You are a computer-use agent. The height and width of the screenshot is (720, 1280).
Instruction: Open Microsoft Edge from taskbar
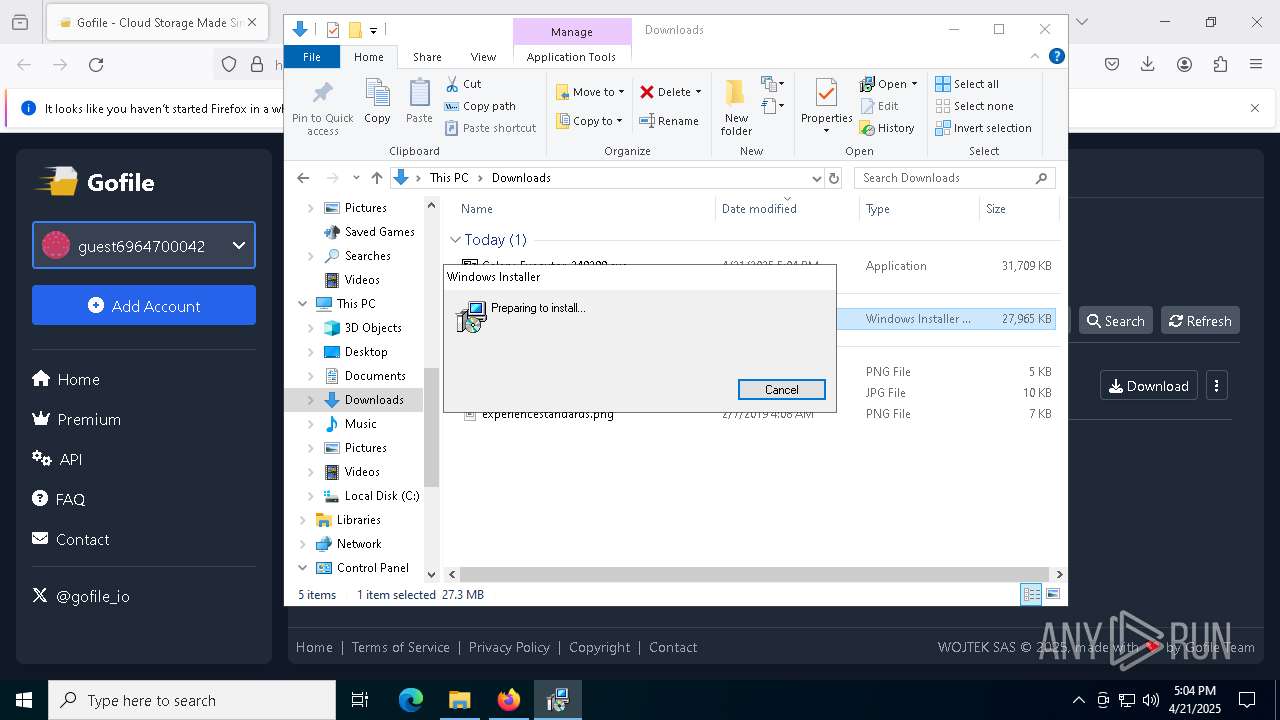(x=411, y=700)
